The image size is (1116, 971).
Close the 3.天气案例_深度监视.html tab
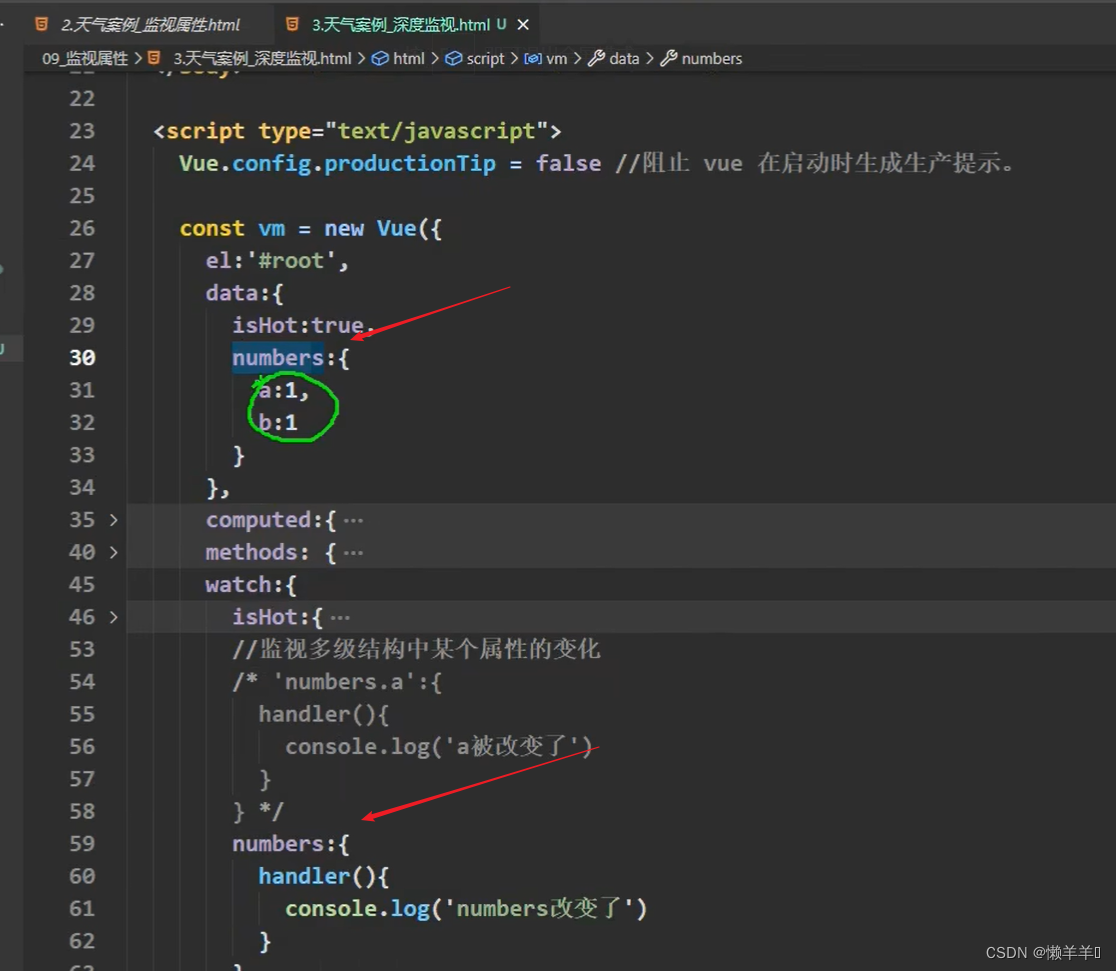coord(523,24)
